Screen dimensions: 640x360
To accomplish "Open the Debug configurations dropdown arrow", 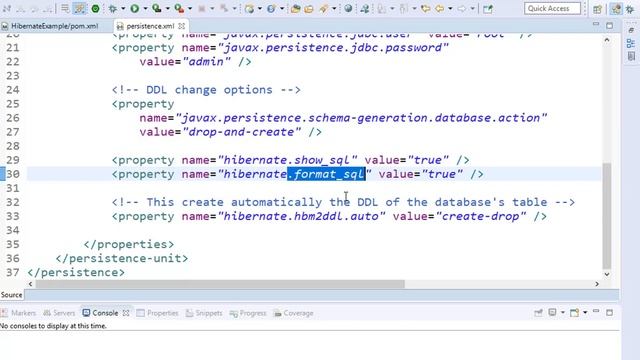I will point(123,9).
